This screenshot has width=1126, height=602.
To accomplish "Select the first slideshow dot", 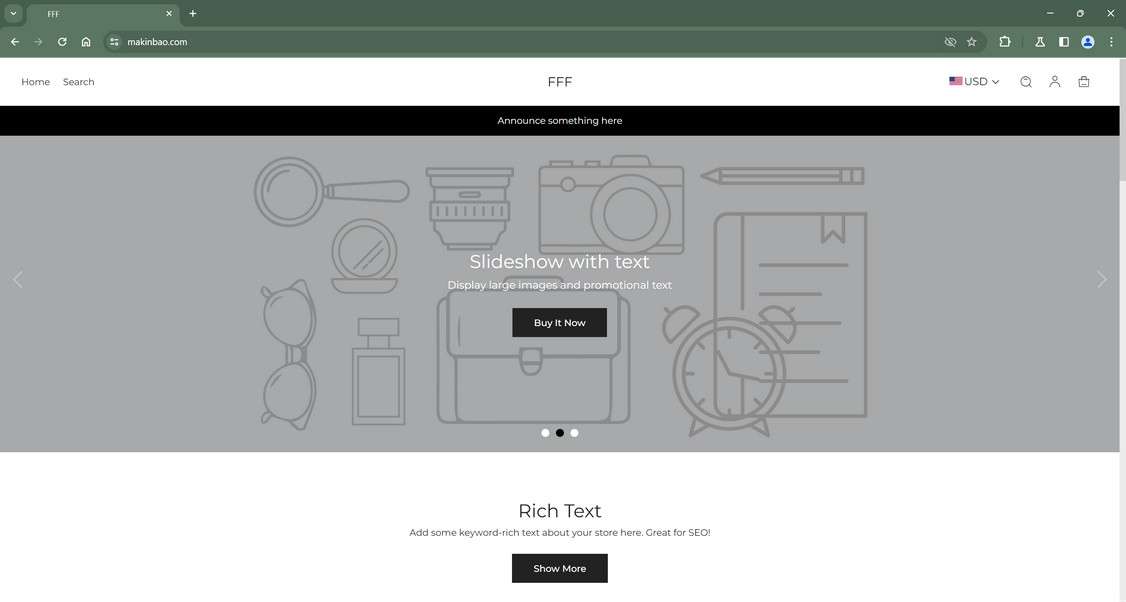I will [x=545, y=432].
